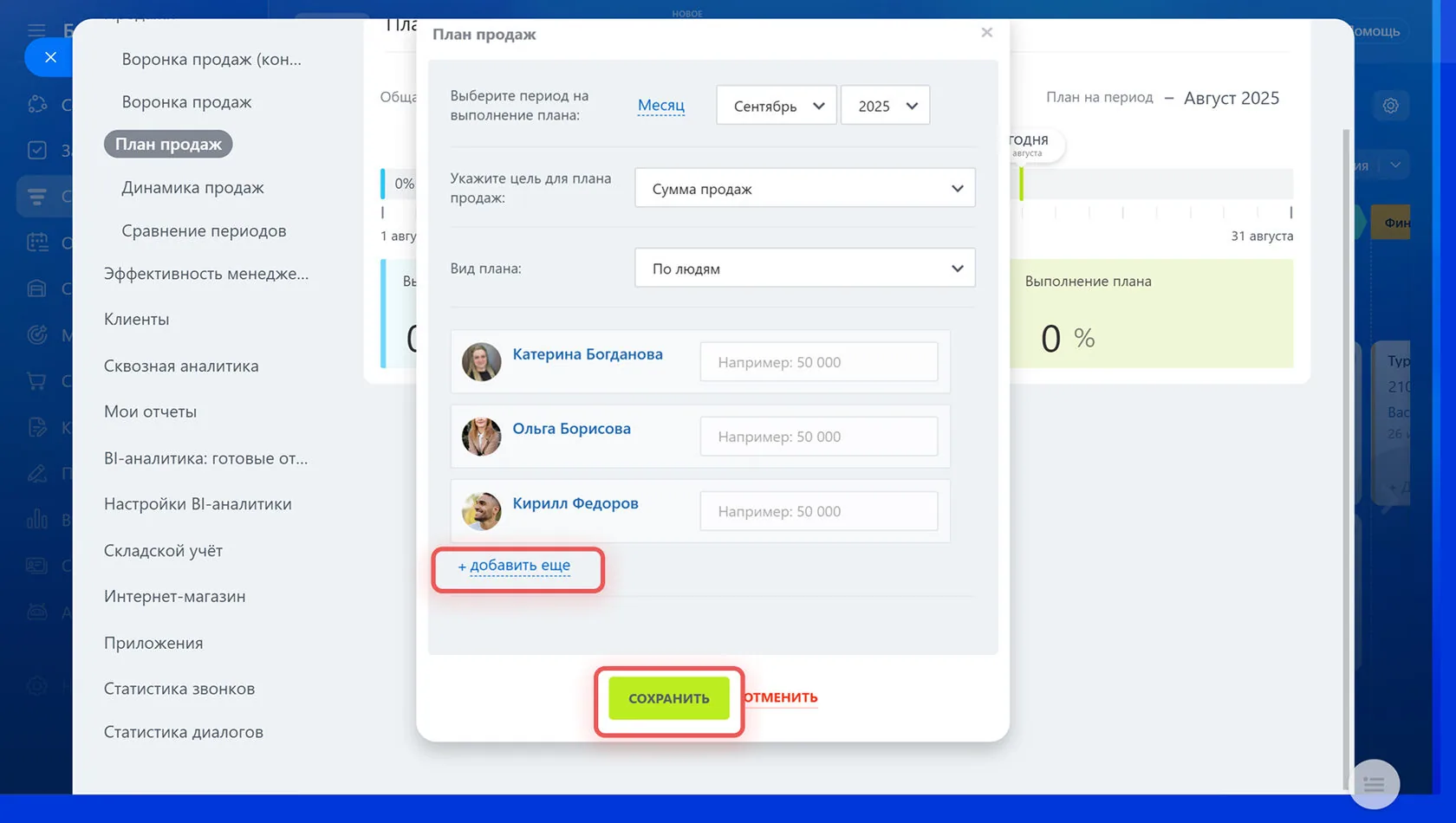Select 'План продаж' menu item
Image resolution: width=1456 pixels, height=823 pixels.
point(168,144)
